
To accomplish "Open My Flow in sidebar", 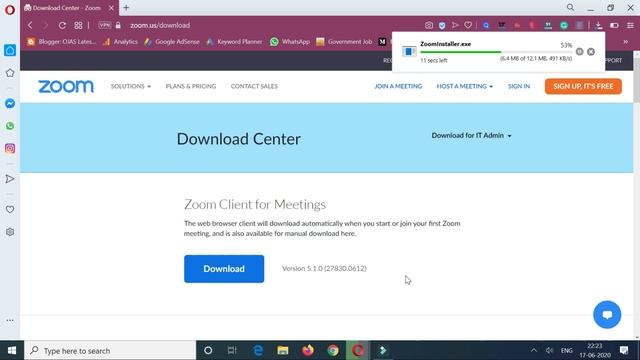I will coord(10,179).
